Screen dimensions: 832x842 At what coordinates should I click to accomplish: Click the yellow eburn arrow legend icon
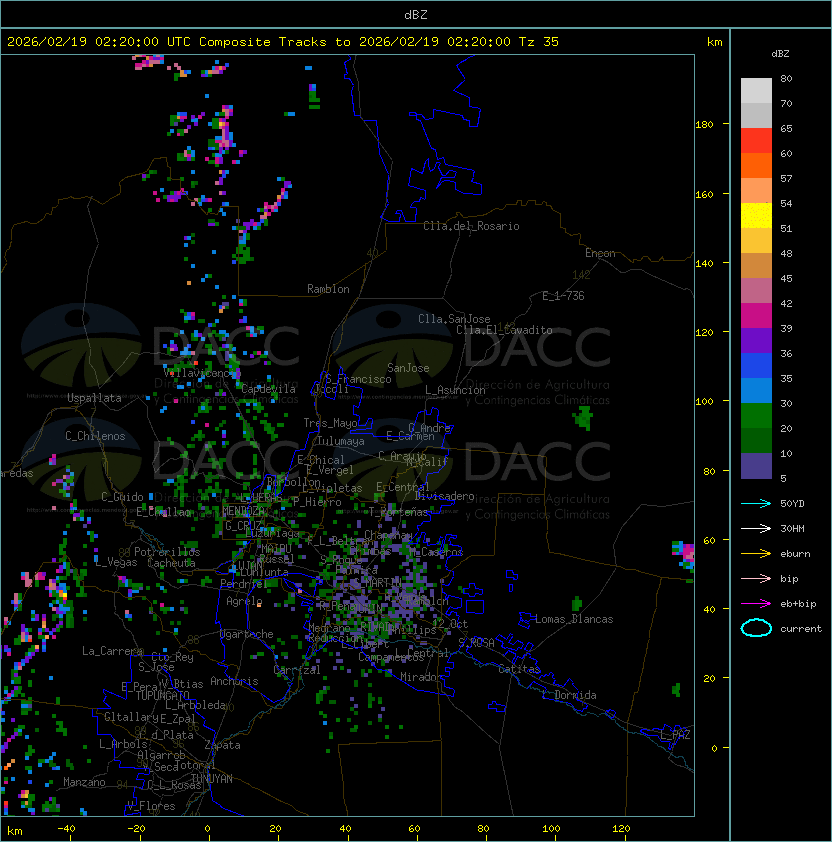tap(756, 554)
